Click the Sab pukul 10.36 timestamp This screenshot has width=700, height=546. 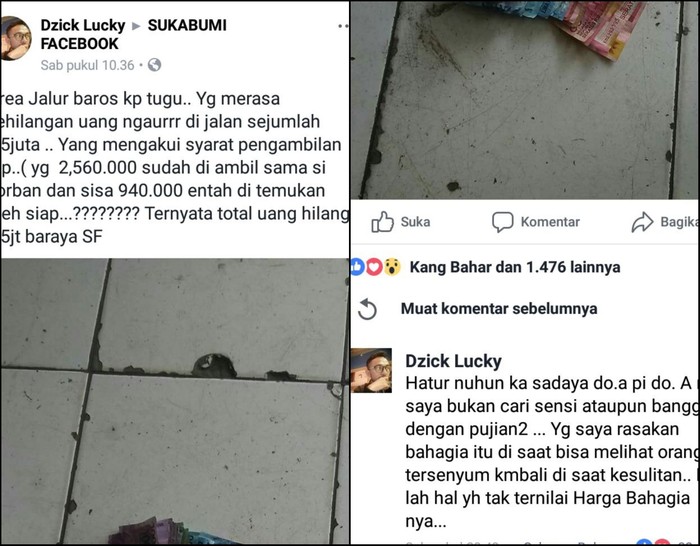click(88, 65)
